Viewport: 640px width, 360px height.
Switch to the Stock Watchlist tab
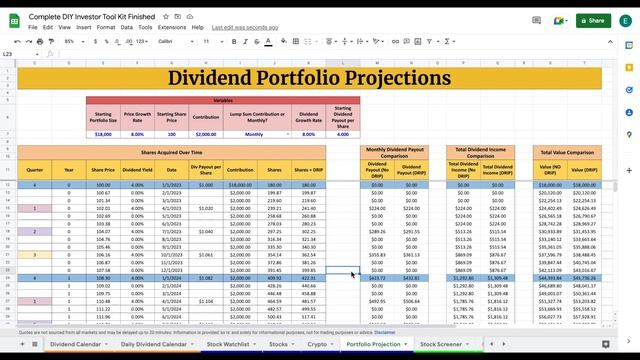228,344
